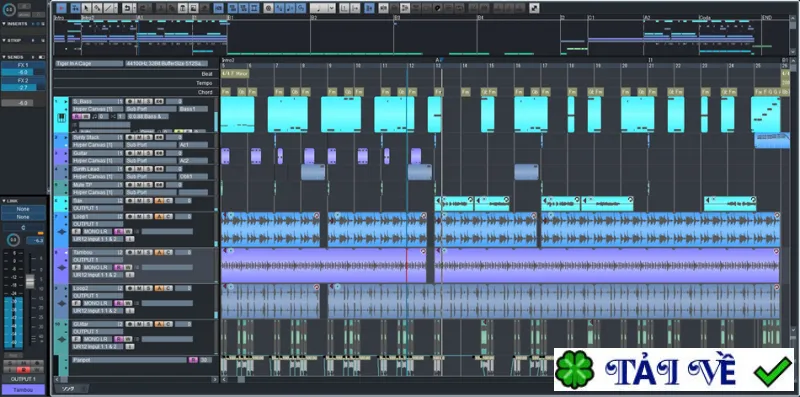Expand the S_Bass track arrow
Image resolution: width=800 pixels, height=397 pixels.
66,102
